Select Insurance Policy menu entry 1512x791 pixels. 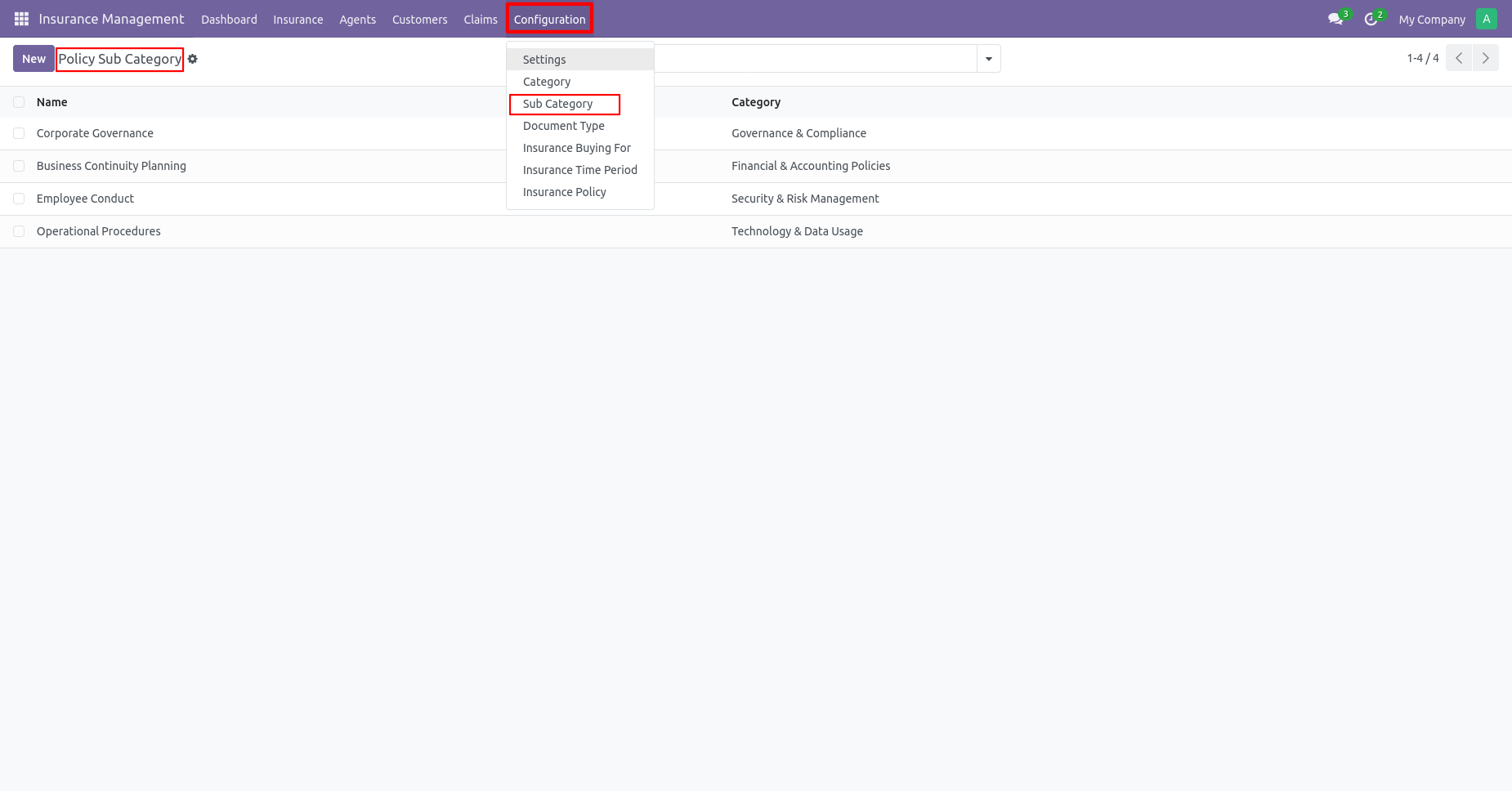[580, 192]
